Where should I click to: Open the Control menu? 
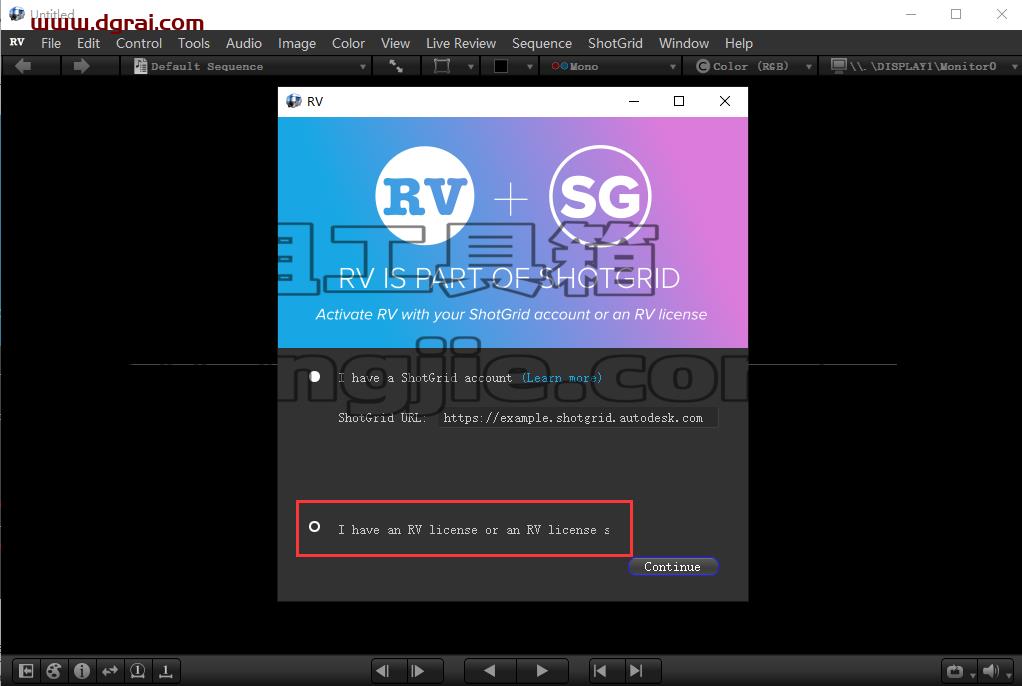(x=139, y=43)
